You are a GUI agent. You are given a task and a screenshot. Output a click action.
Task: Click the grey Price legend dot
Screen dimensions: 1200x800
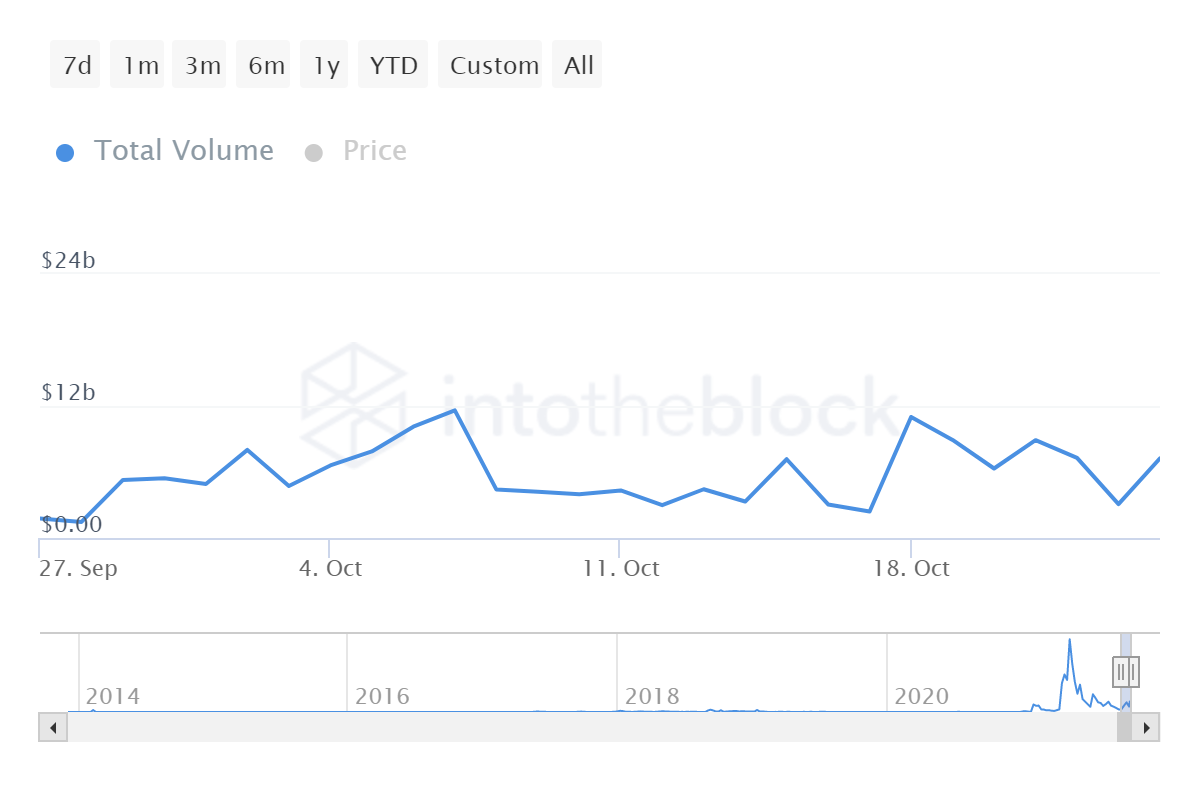point(314,153)
